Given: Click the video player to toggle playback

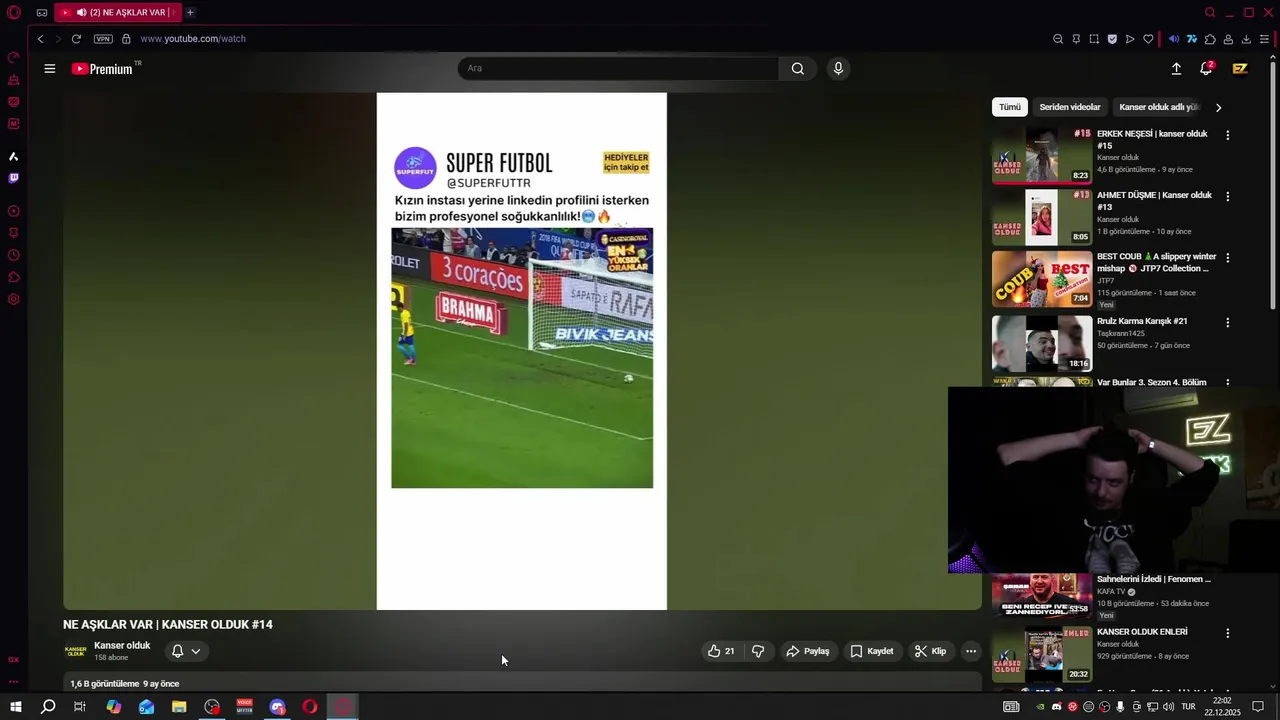Looking at the screenshot, I should (x=522, y=351).
